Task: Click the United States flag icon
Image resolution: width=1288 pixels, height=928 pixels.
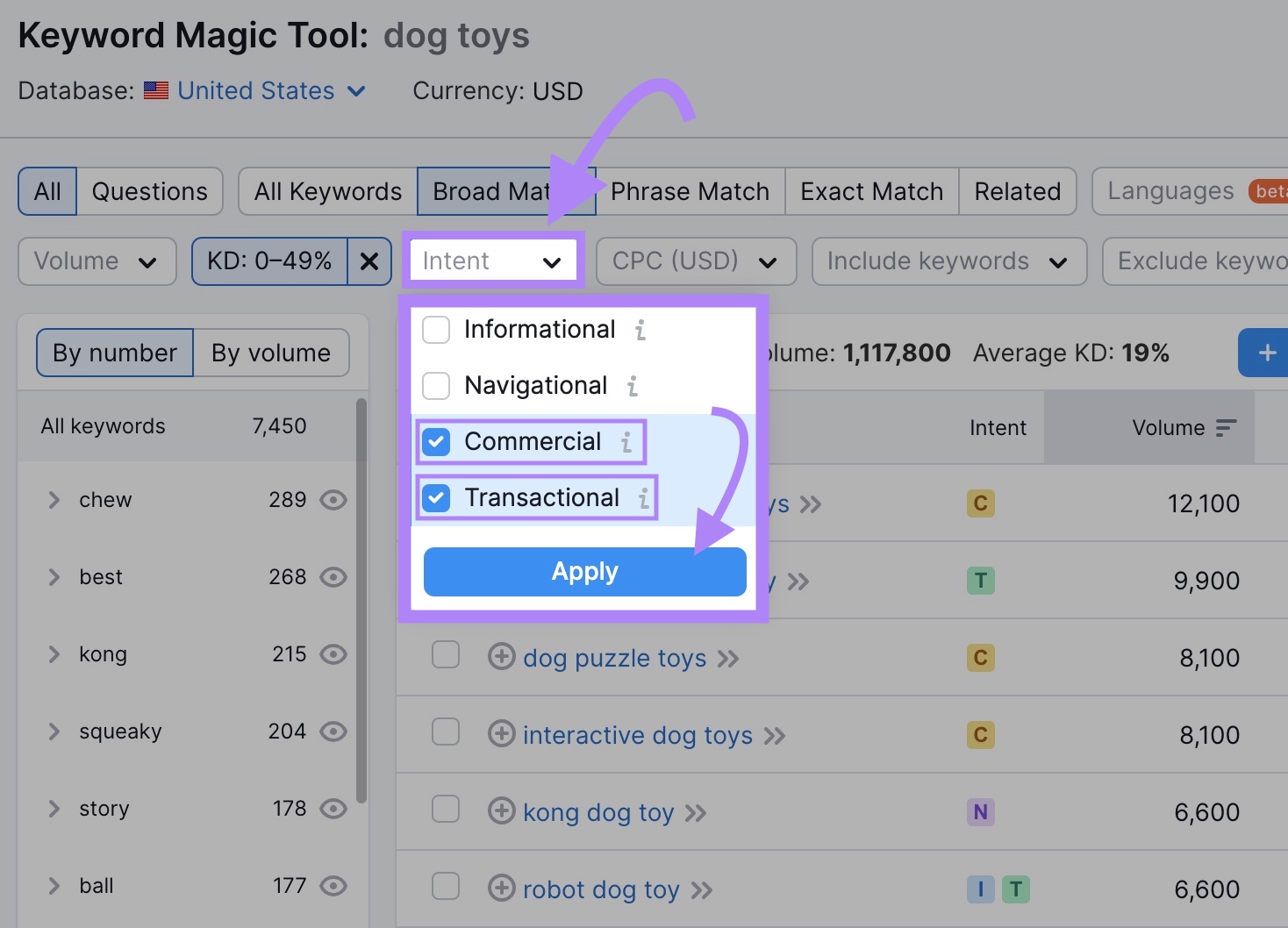Action: click(x=155, y=90)
